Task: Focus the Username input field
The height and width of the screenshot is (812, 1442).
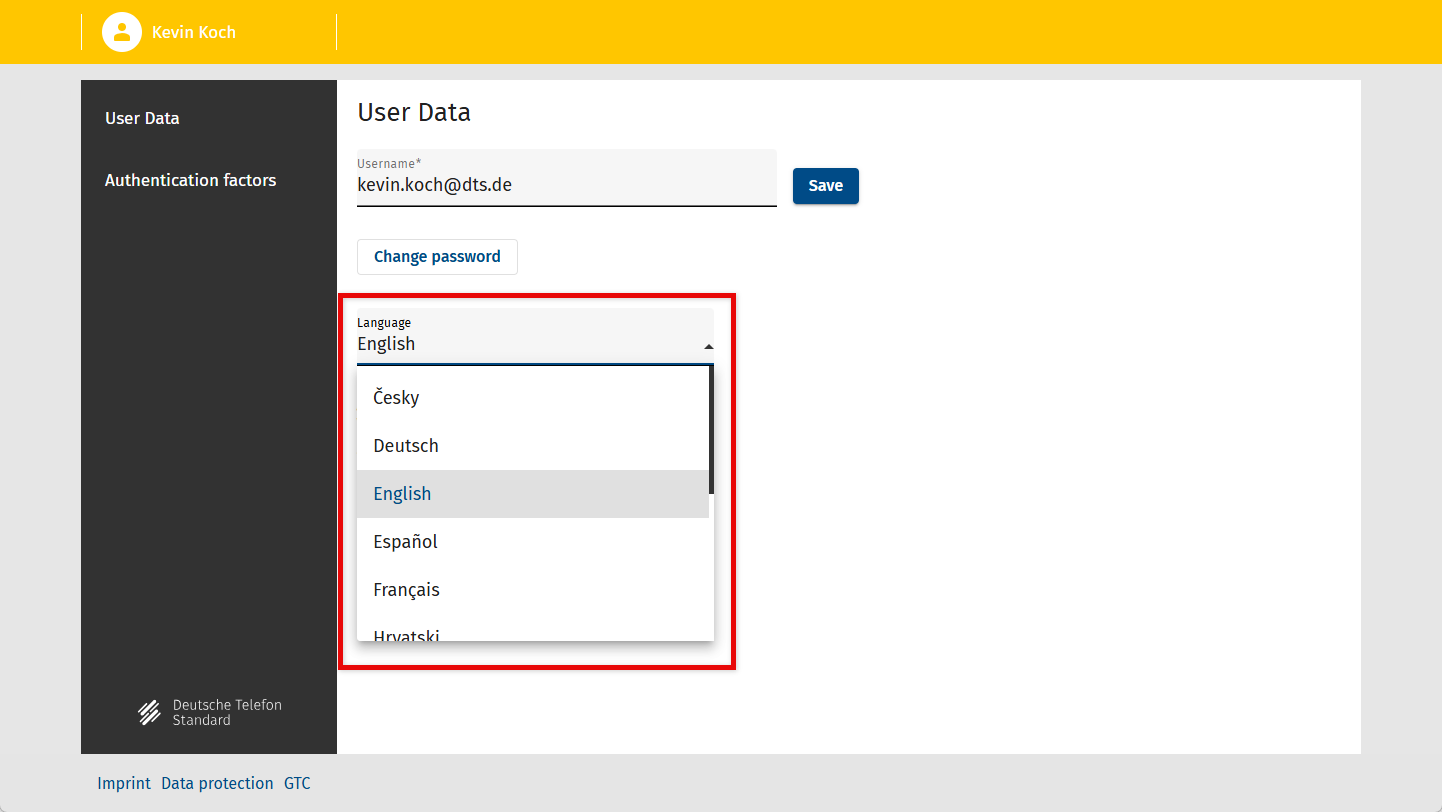Action: tap(565, 185)
